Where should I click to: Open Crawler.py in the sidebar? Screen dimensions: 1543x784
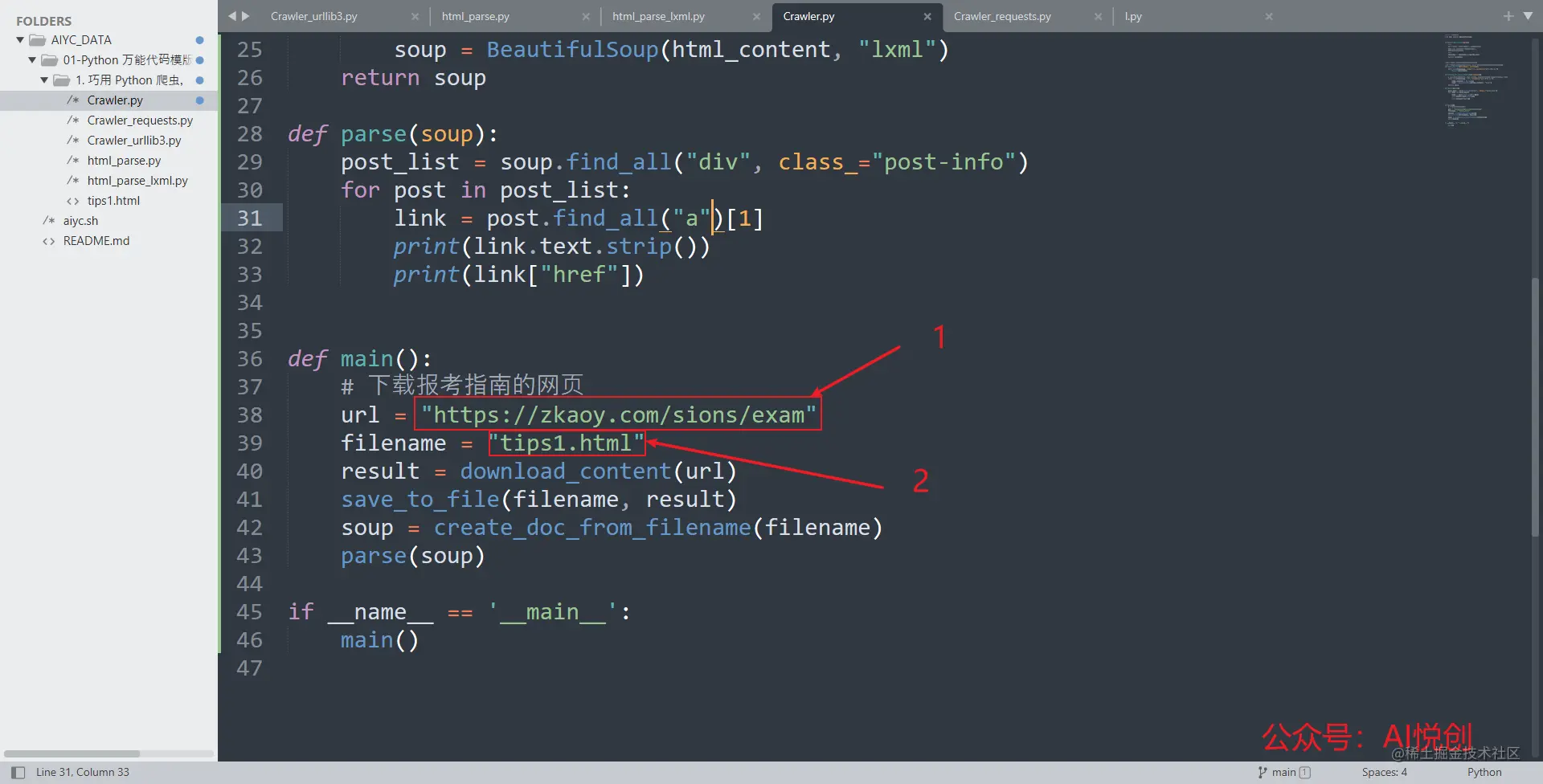coord(115,100)
